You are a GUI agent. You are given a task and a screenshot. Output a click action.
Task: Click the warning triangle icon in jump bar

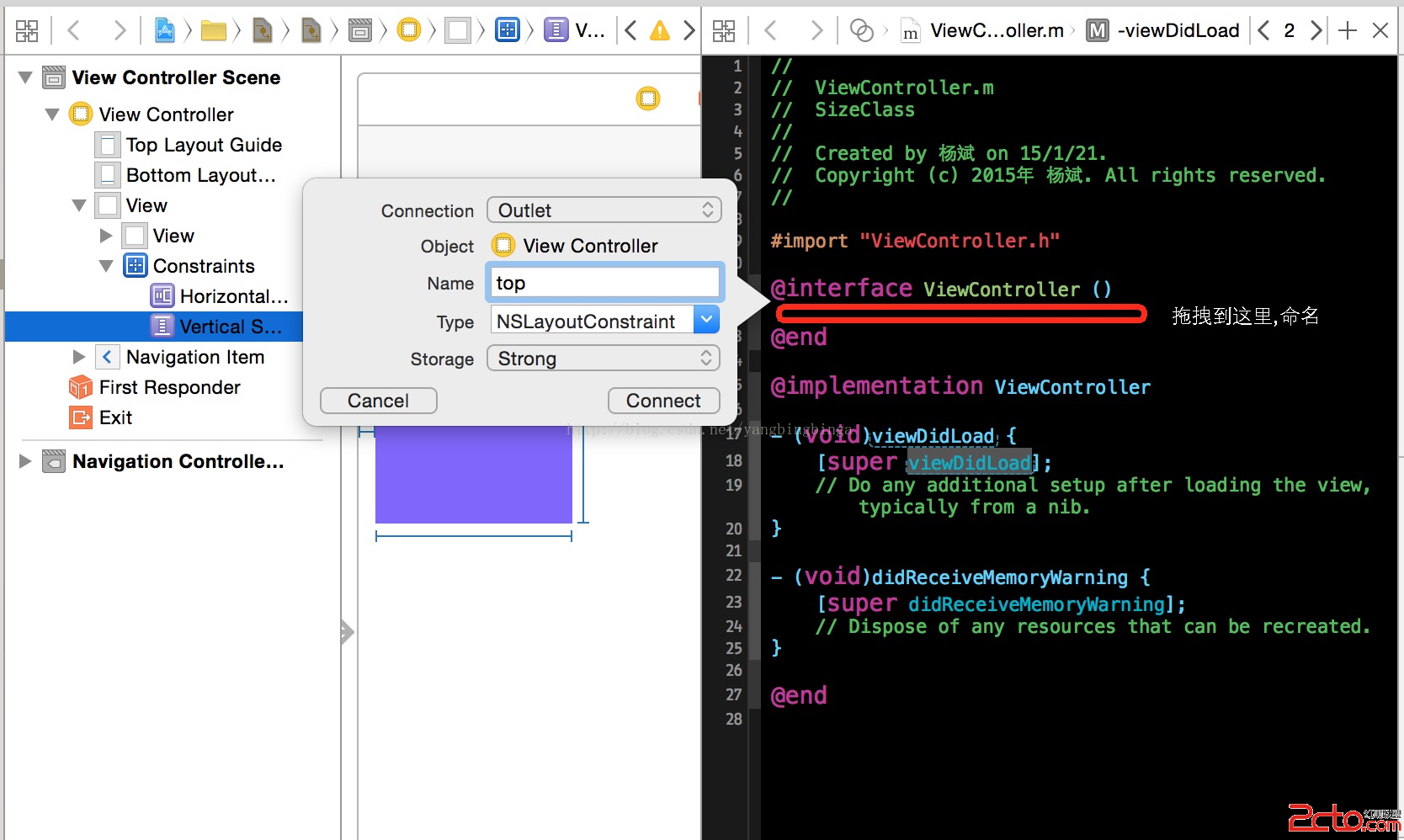pos(660,31)
